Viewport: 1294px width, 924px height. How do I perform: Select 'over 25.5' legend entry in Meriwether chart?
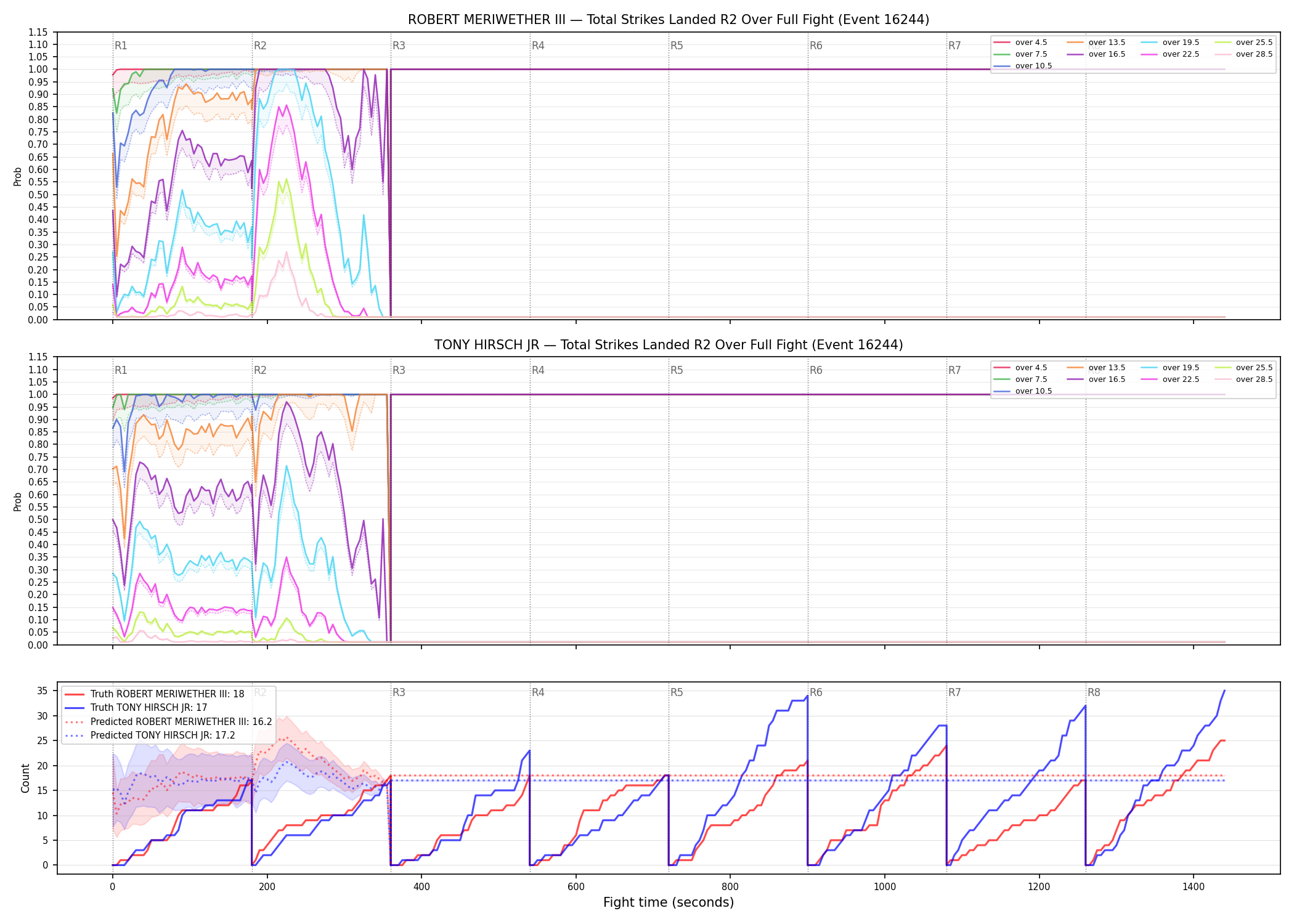pos(1243,43)
